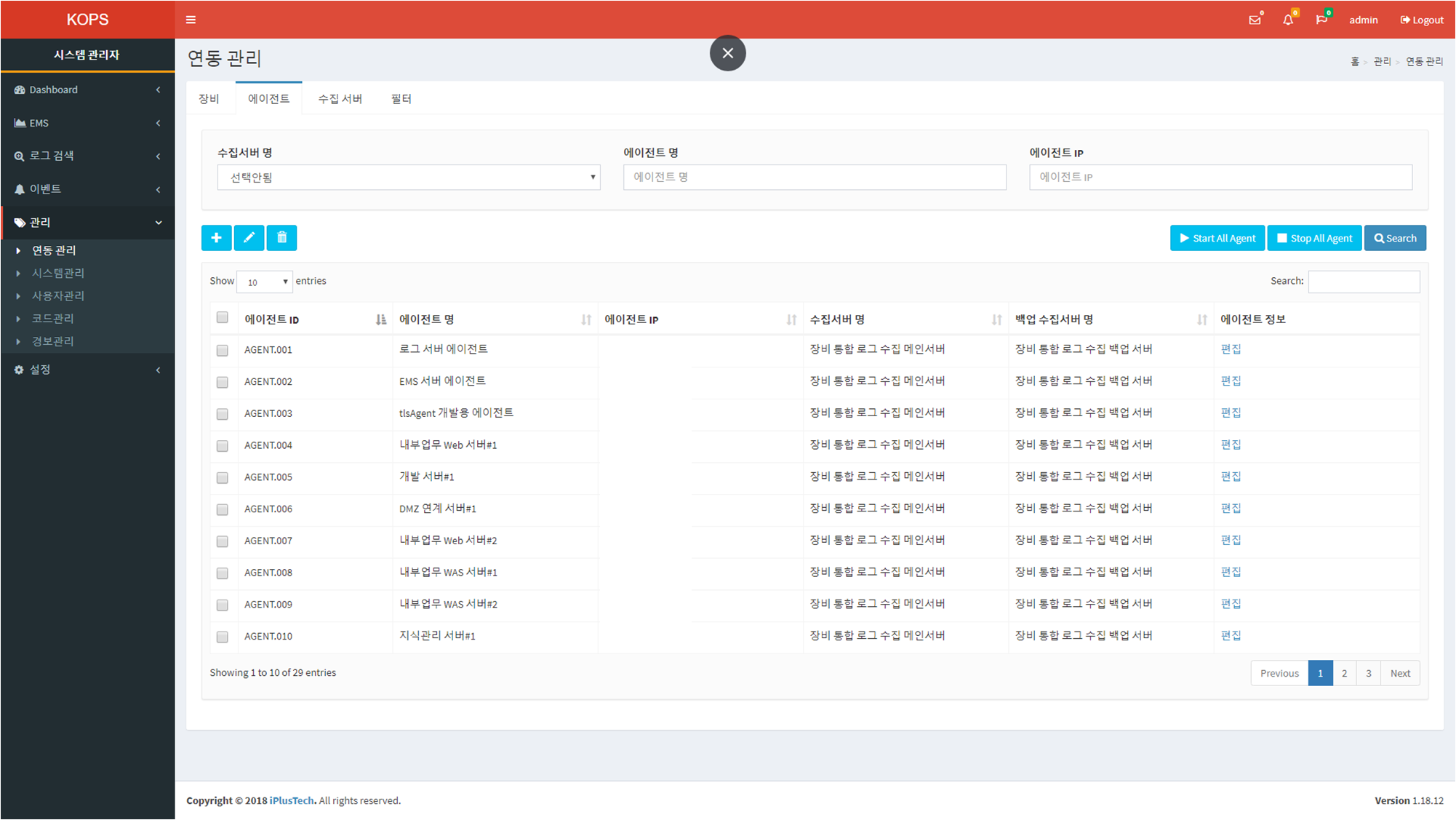Go to page 2 of results
Viewport: 1456px width, 820px height.
pyautogui.click(x=1344, y=673)
